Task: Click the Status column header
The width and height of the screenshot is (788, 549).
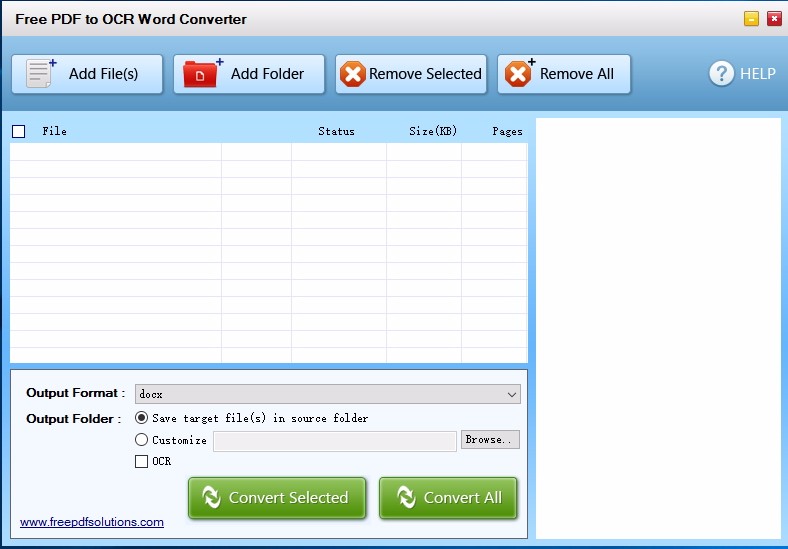Action: click(336, 131)
